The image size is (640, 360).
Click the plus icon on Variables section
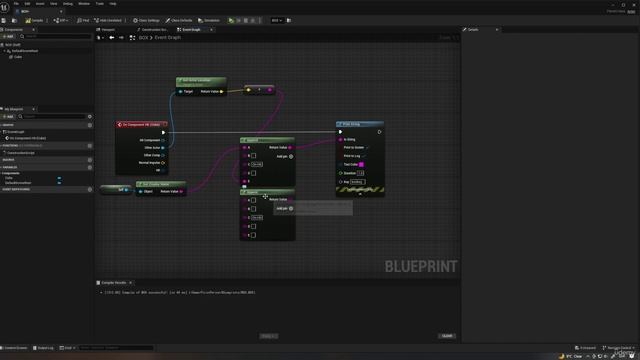tap(90, 167)
